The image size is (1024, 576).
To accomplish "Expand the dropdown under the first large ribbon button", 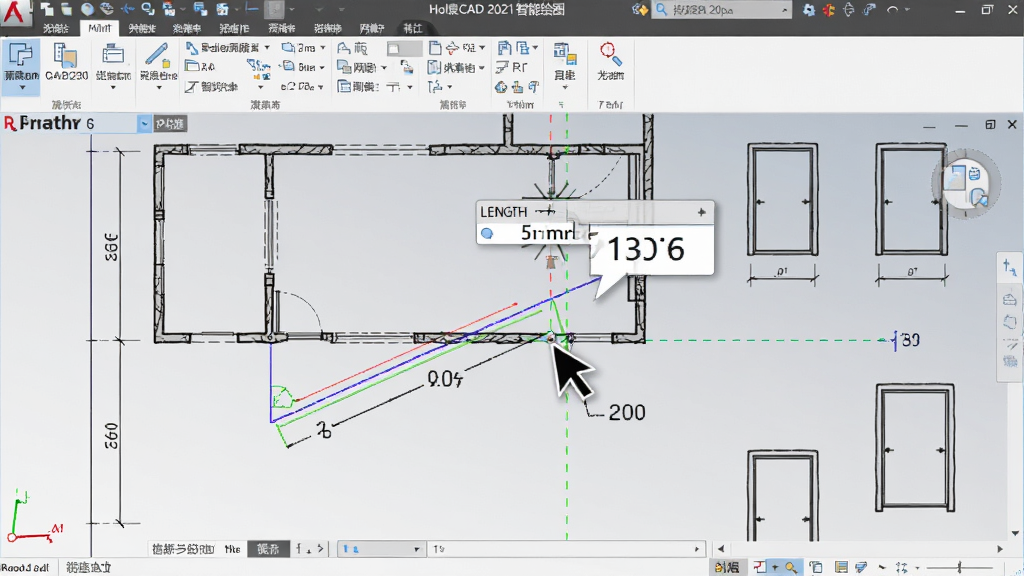I will tap(21, 88).
